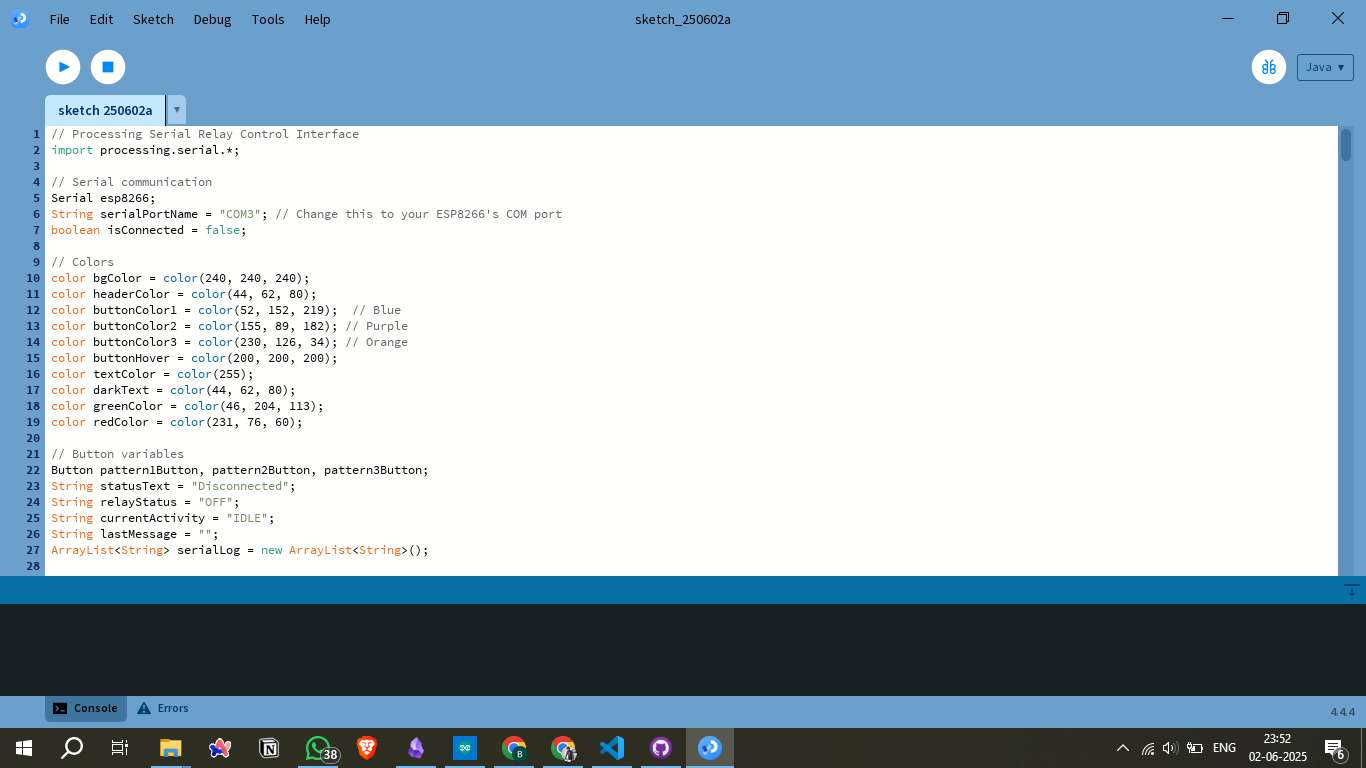Enable the debugger butterfly icon

click(1269, 67)
